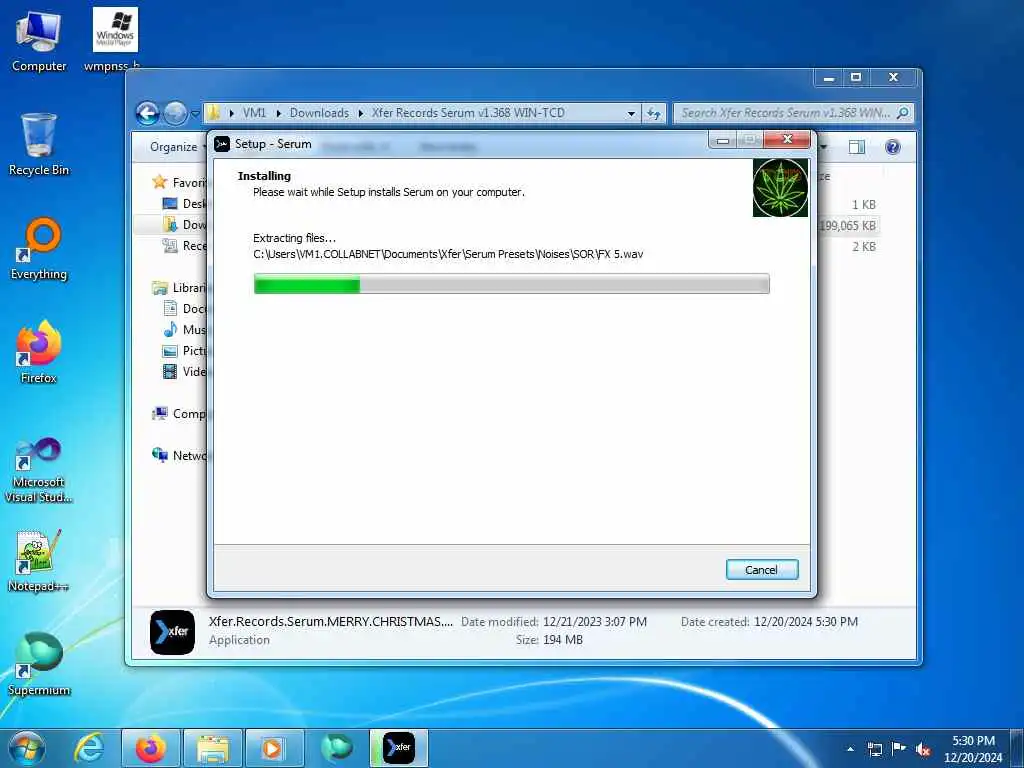The width and height of the screenshot is (1024, 768).
Task: Select Videos library in navigation pane
Action: tap(184, 372)
